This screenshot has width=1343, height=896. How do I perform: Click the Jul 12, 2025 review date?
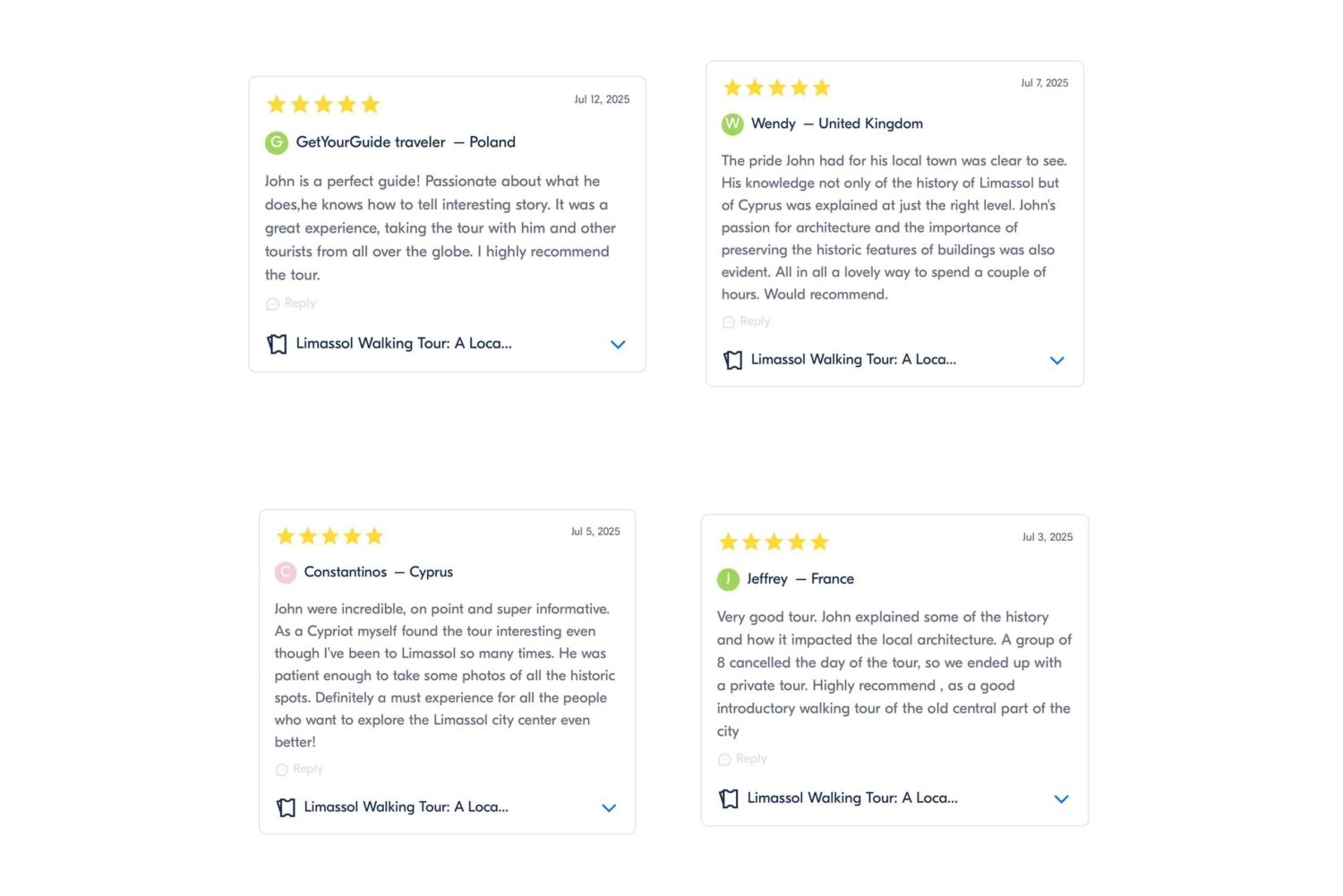tap(602, 99)
